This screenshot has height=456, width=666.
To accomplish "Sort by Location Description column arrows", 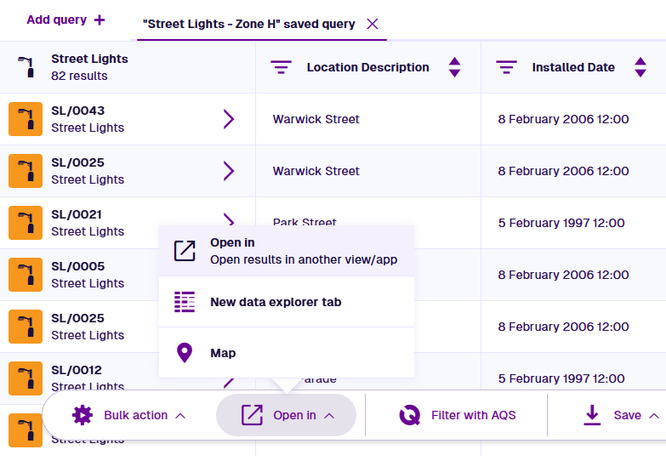I will tap(455, 68).
